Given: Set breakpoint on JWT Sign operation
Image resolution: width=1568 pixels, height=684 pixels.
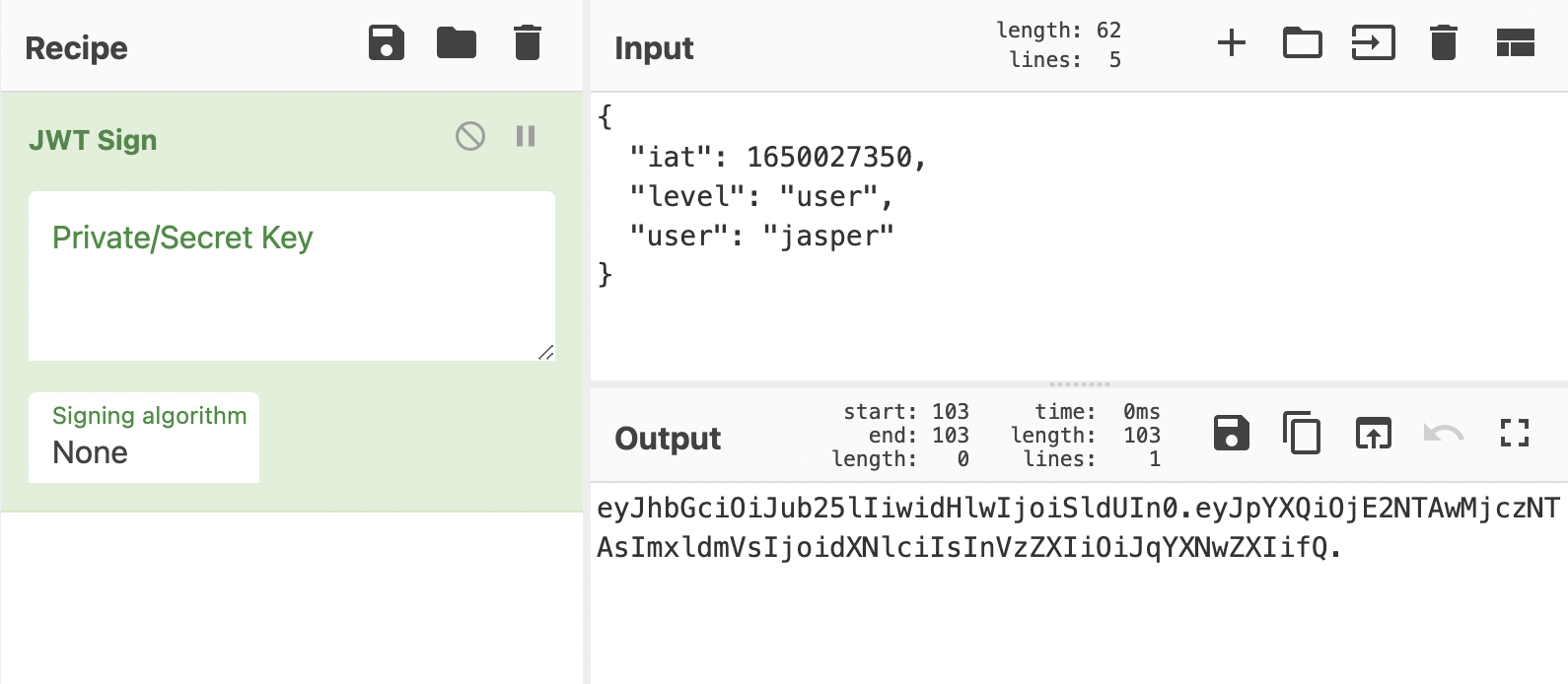Looking at the screenshot, I should pos(526,136).
